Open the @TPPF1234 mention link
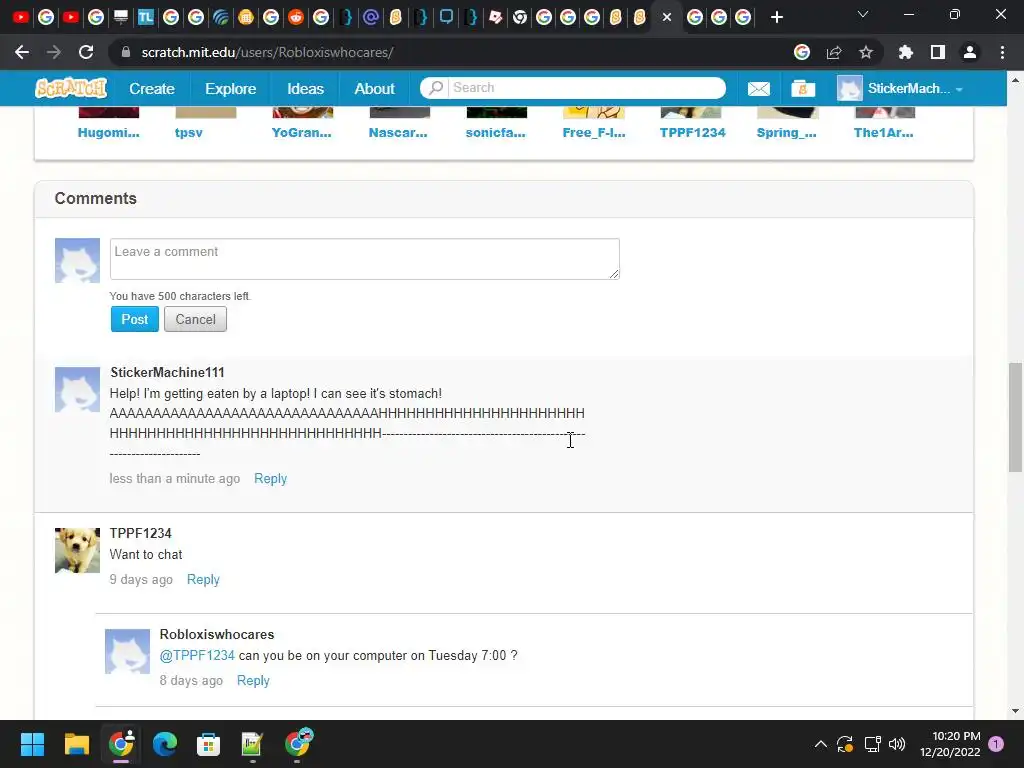The width and height of the screenshot is (1024, 768). (197, 655)
